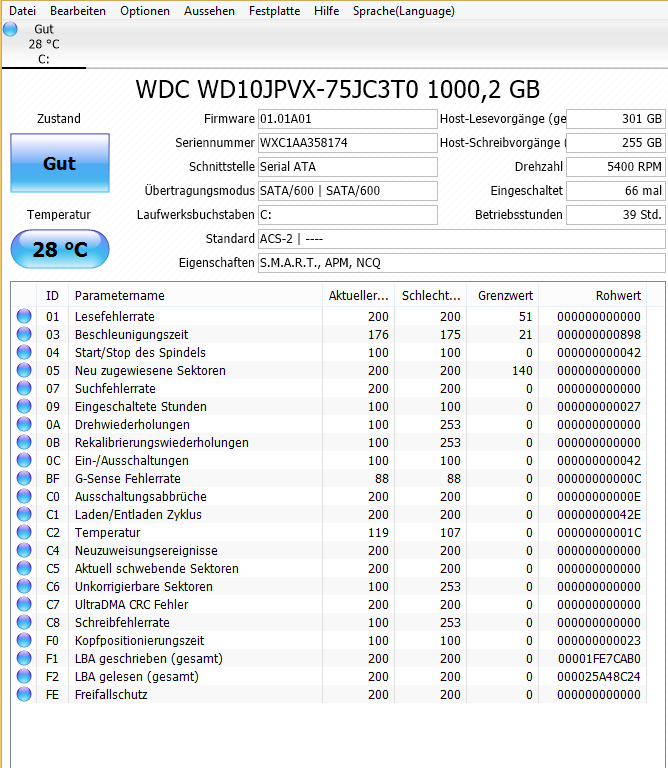The width and height of the screenshot is (668, 768).
Task: Select the Lesefehlerrate parameter name
Action: pyautogui.click(x=115, y=316)
